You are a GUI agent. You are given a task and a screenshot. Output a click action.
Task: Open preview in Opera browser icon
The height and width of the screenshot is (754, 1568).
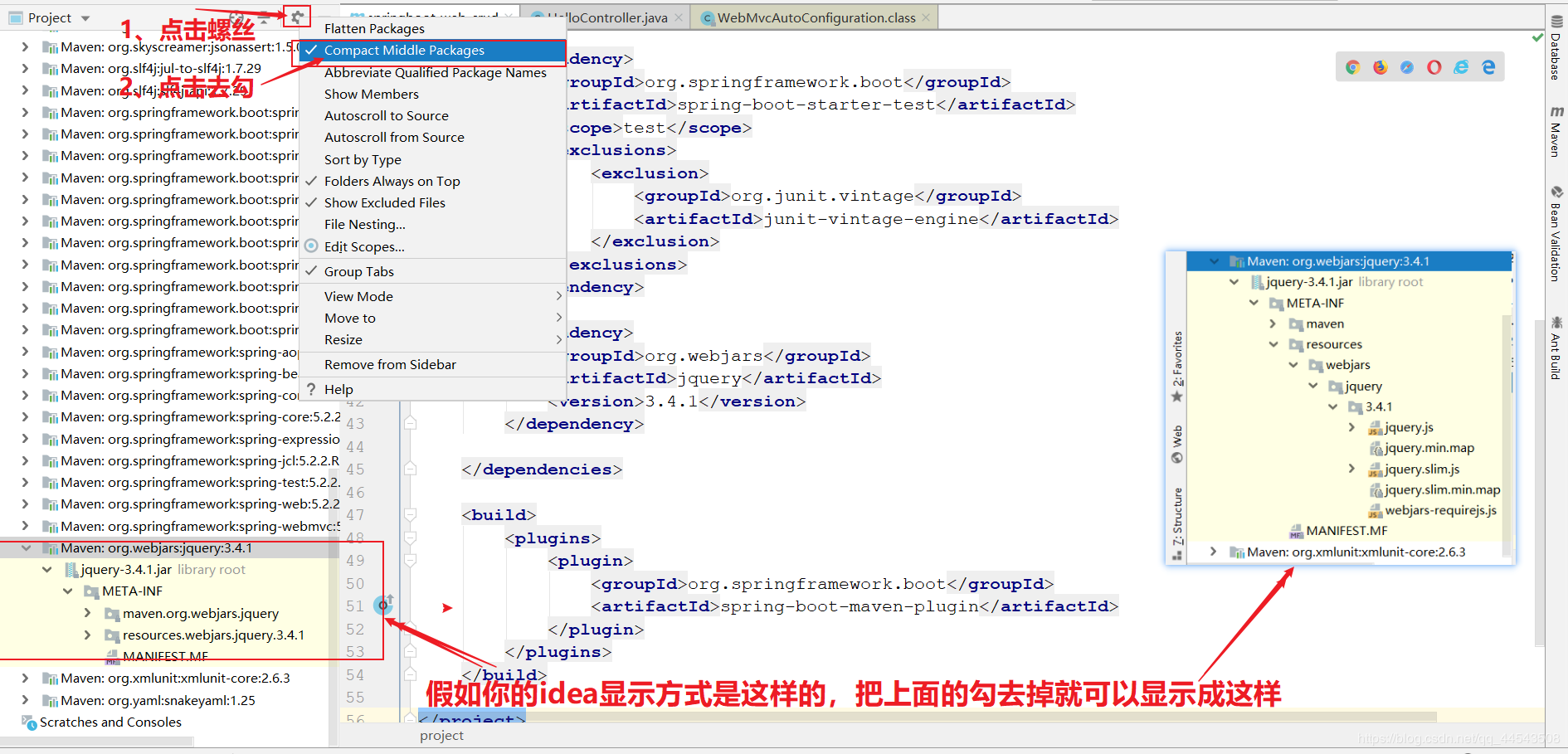(1434, 67)
